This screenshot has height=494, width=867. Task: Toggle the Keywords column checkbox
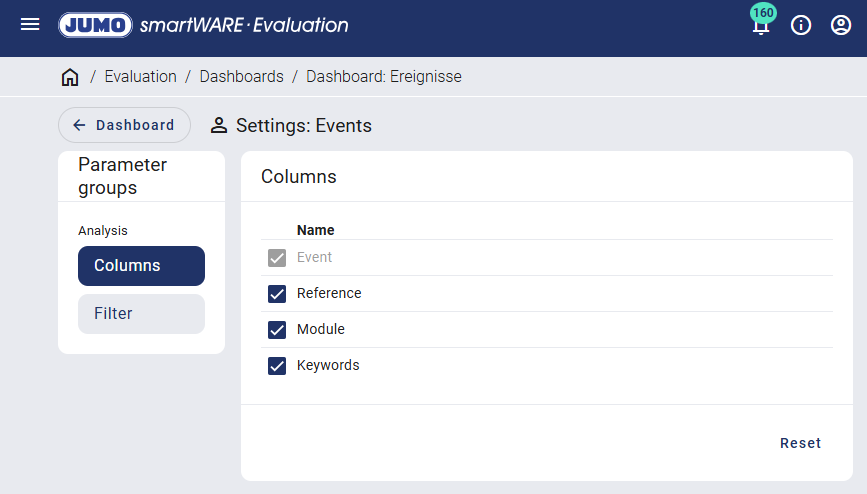[277, 366]
